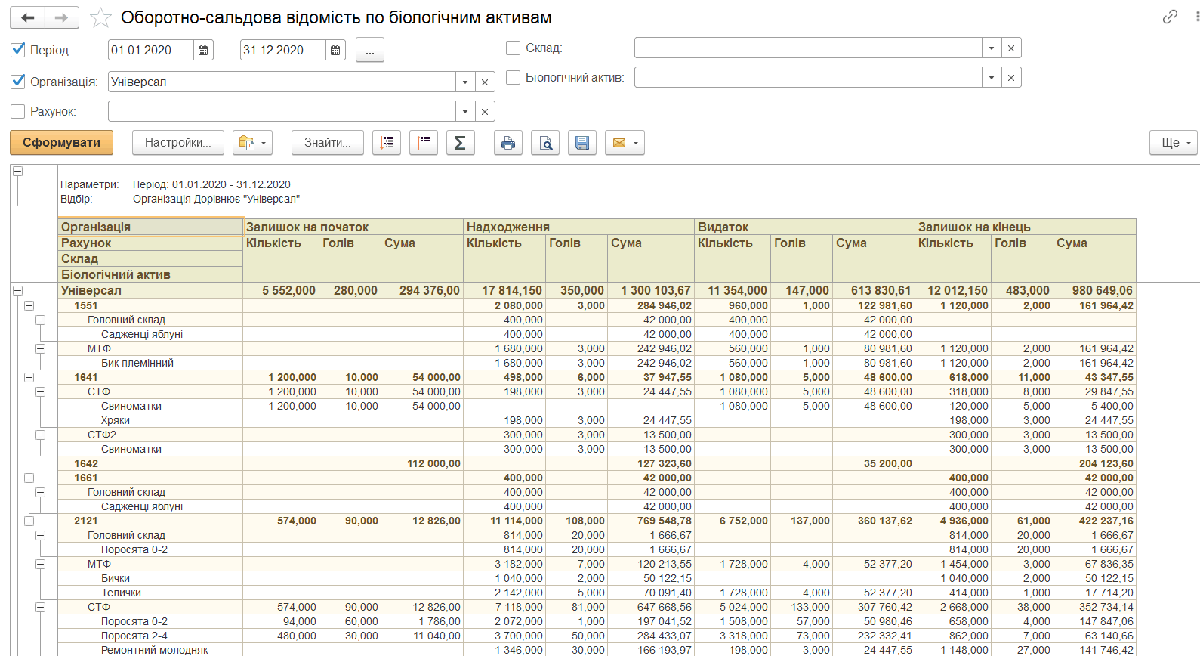Open the Рахунок dropdown list
Viewport: 1200px width, 656px height.
tap(465, 111)
